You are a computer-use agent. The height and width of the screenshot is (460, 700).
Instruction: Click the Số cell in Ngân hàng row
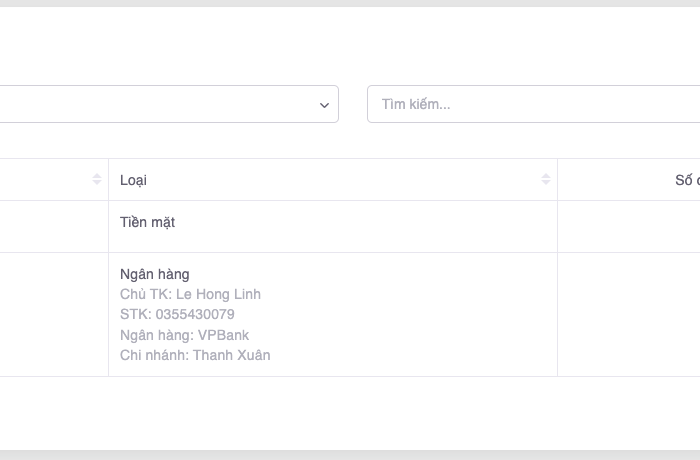[x=628, y=314]
